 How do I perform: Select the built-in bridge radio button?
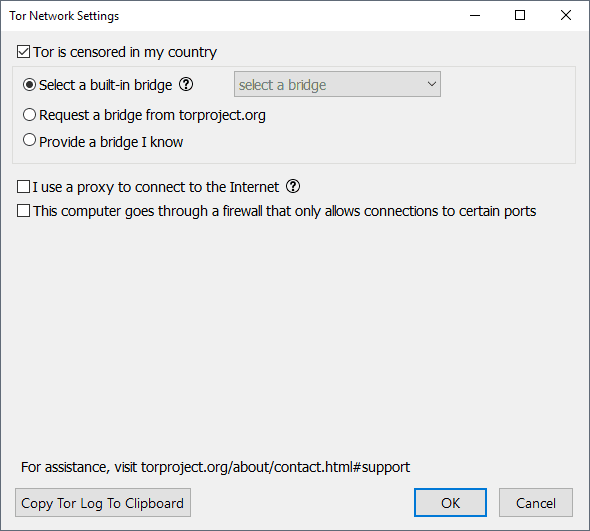coord(29,85)
